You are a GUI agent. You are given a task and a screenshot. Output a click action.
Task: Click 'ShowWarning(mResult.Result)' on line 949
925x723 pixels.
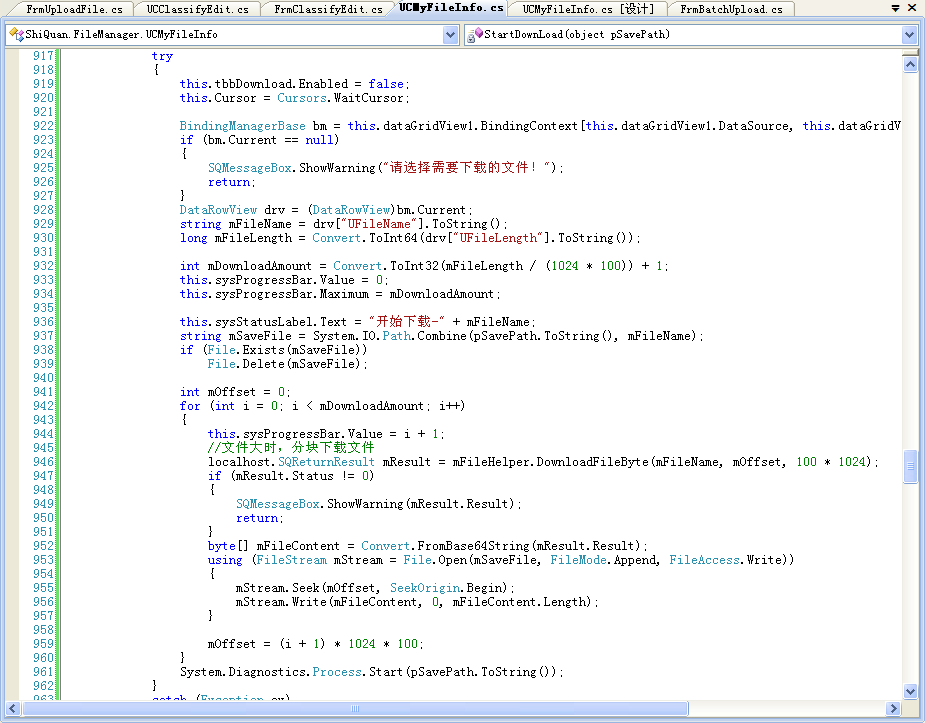(421, 504)
